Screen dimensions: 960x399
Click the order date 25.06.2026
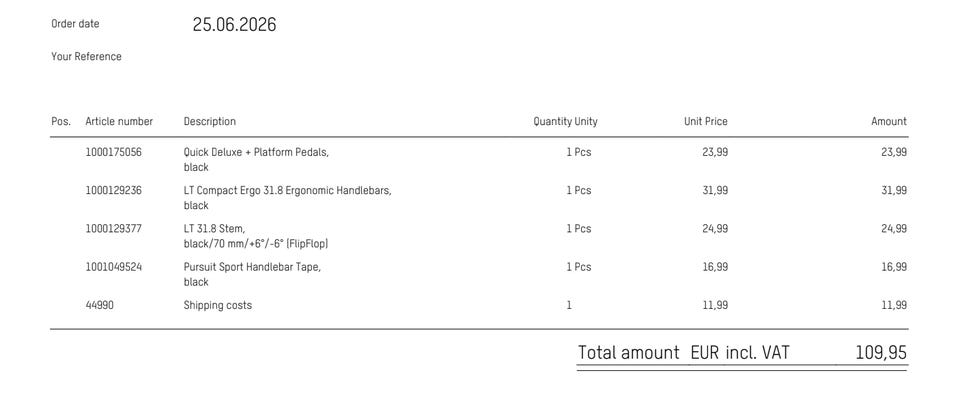(234, 24)
